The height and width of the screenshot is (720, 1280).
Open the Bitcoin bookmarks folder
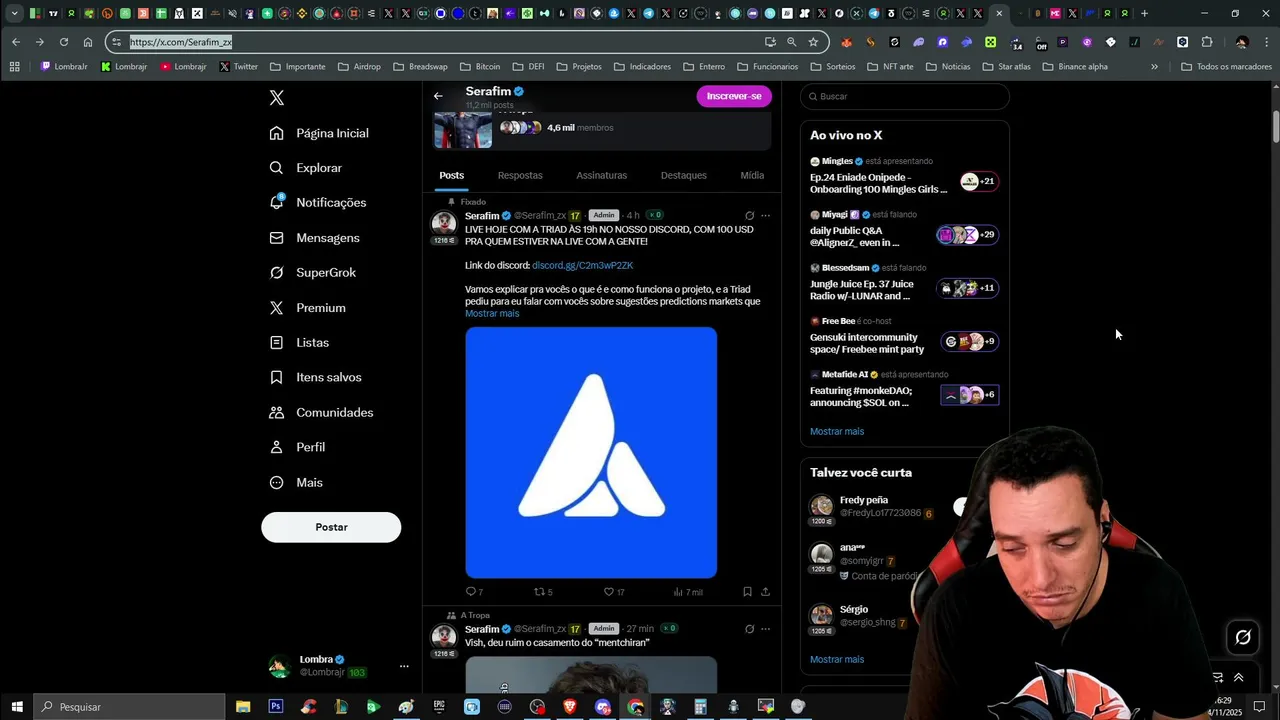[x=480, y=67]
